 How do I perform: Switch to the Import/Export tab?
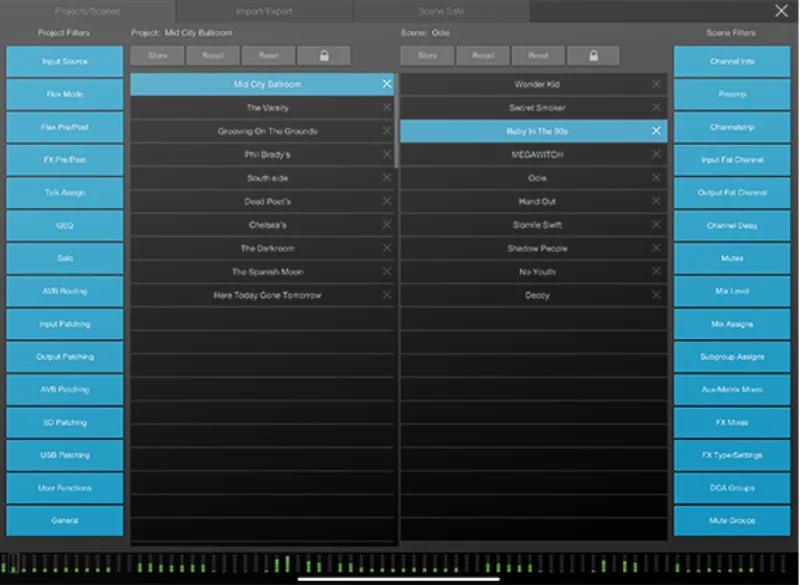pos(264,11)
